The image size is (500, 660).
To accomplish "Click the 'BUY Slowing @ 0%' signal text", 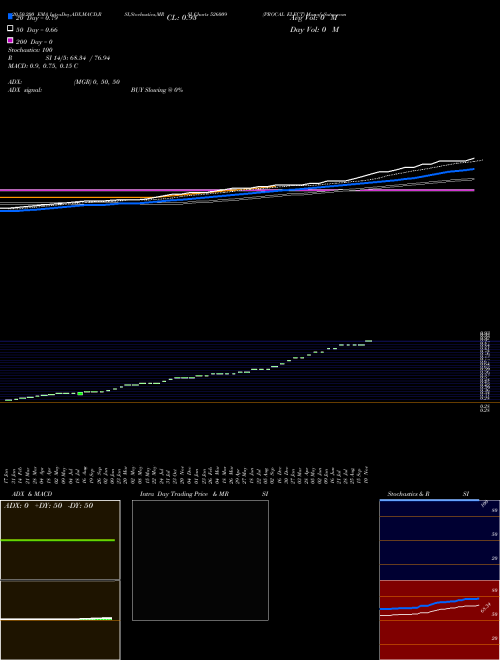I will (x=157, y=90).
